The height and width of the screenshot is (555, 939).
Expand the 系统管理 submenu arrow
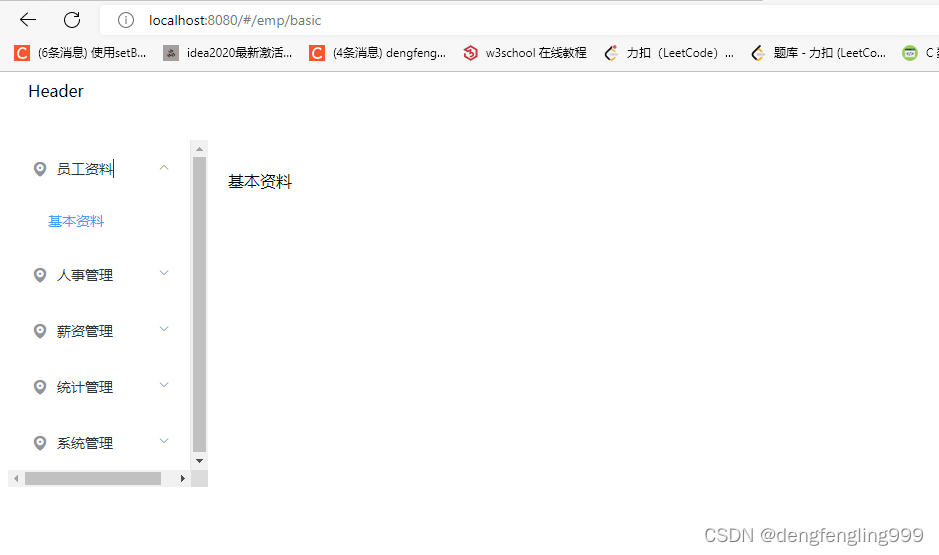164,441
